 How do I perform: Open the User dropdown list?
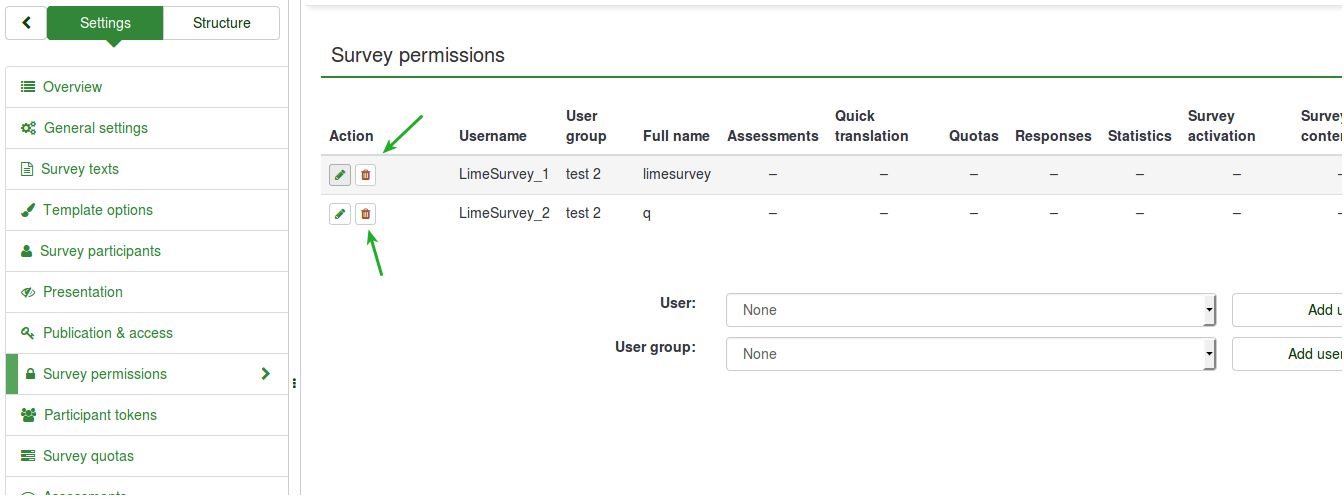tap(970, 310)
